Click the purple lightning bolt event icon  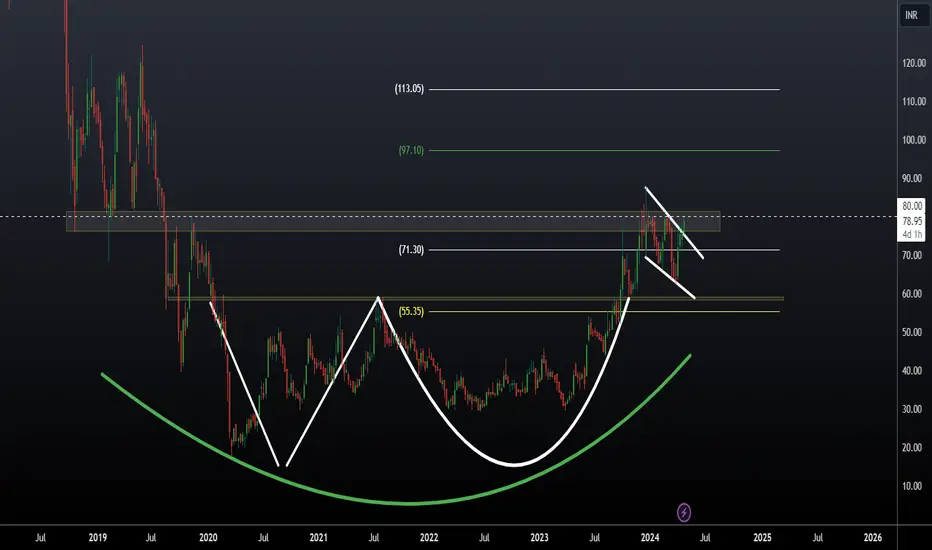684,513
